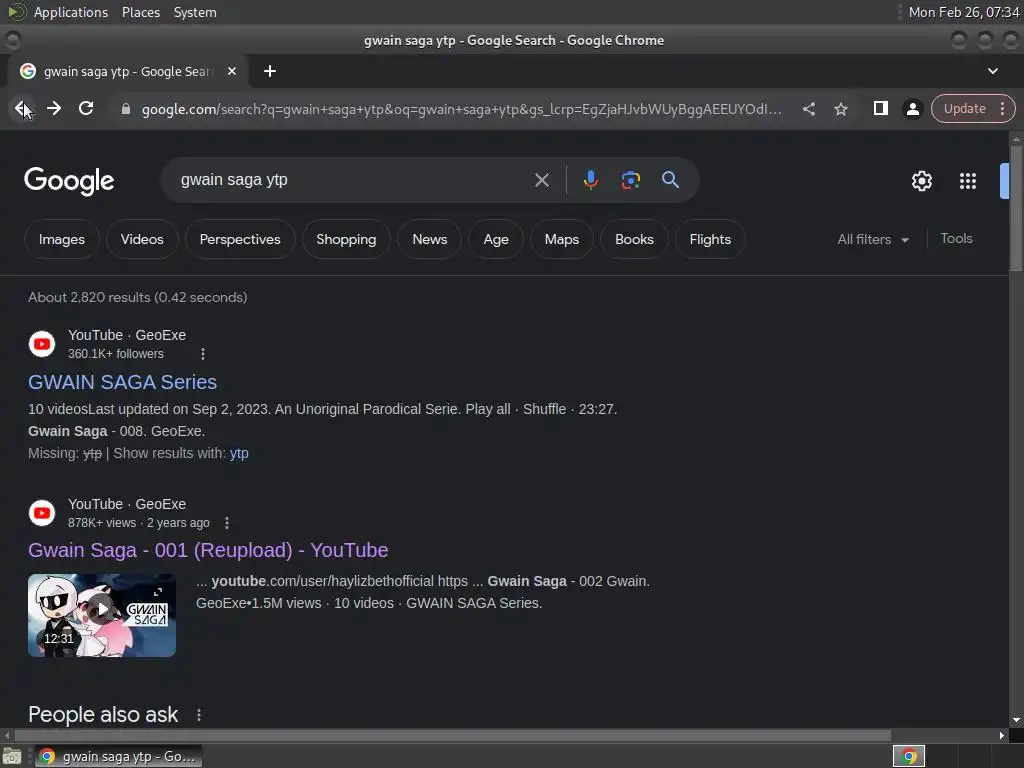Screen dimensions: 1024x768
Task: Open search Tools
Action: tap(956, 238)
